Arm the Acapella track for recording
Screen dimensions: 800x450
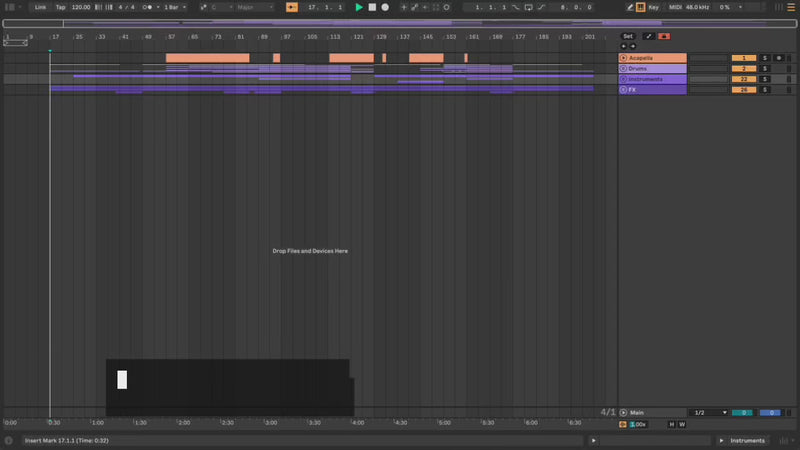coord(779,58)
